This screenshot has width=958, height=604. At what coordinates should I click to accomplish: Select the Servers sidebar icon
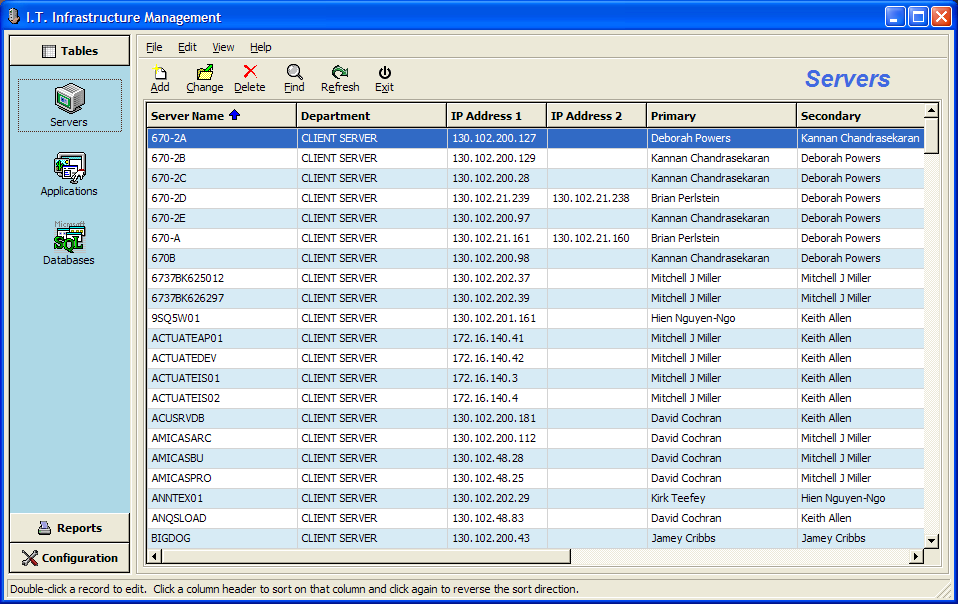pyautogui.click(x=69, y=98)
